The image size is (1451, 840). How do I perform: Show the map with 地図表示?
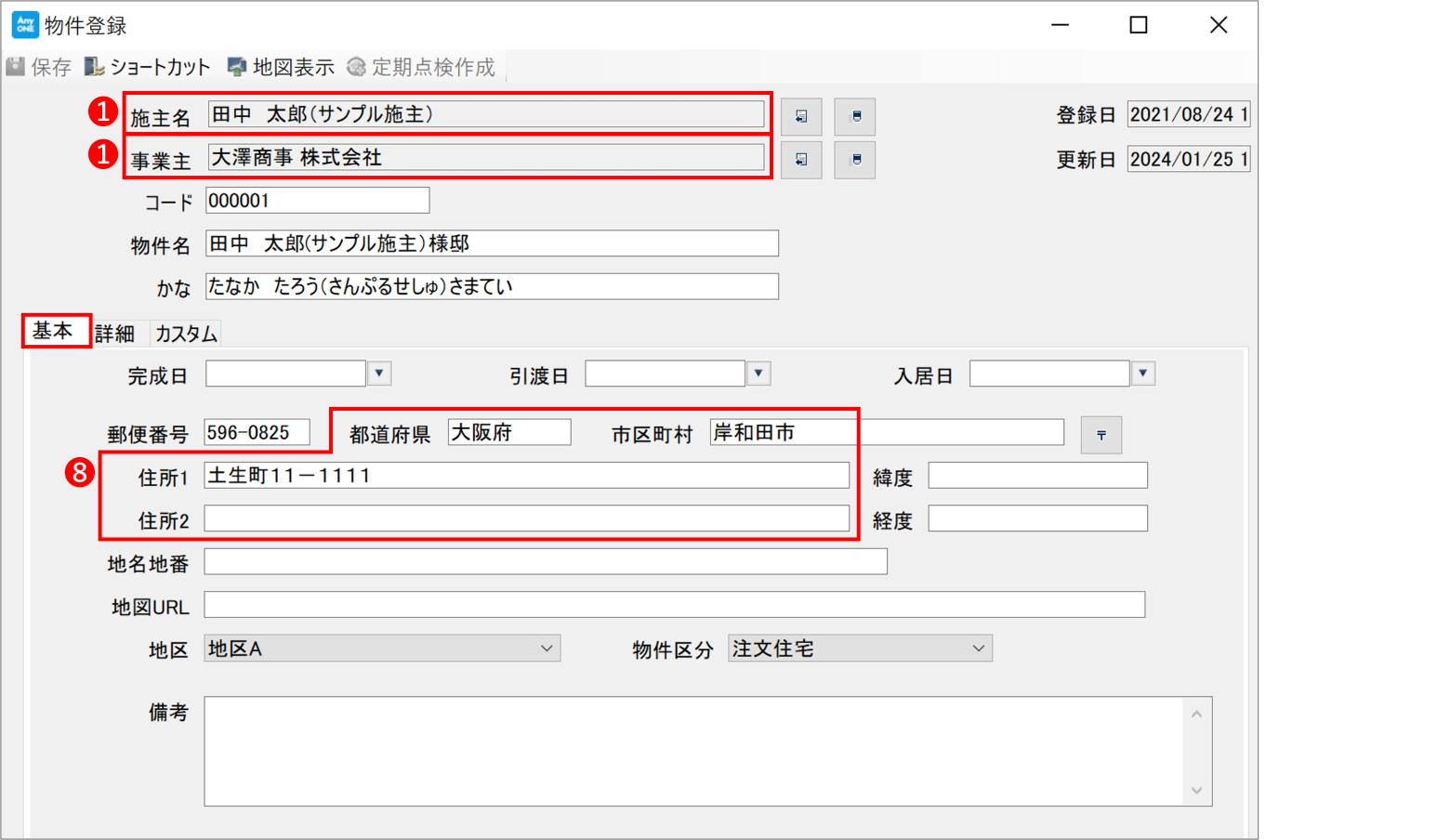pyautogui.click(x=237, y=67)
